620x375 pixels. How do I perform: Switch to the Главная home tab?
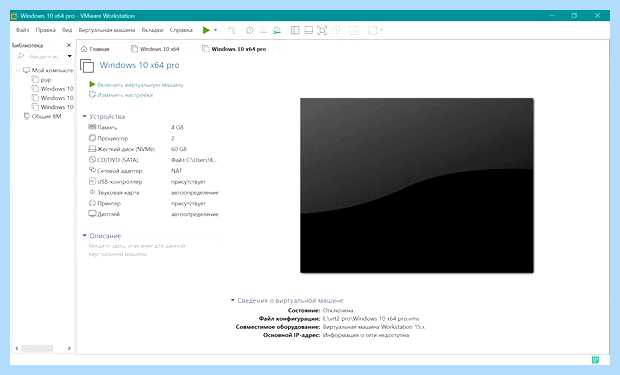pos(95,49)
